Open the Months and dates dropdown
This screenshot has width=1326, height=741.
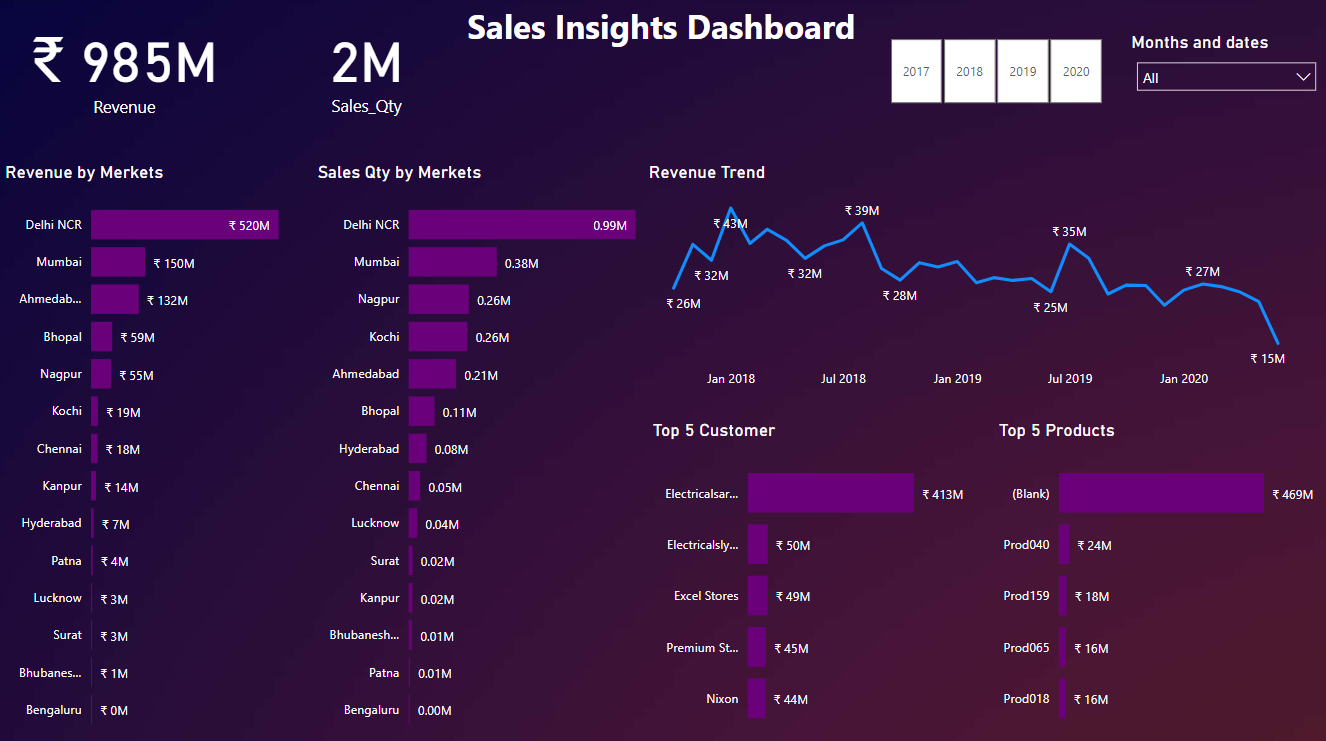pos(1225,77)
